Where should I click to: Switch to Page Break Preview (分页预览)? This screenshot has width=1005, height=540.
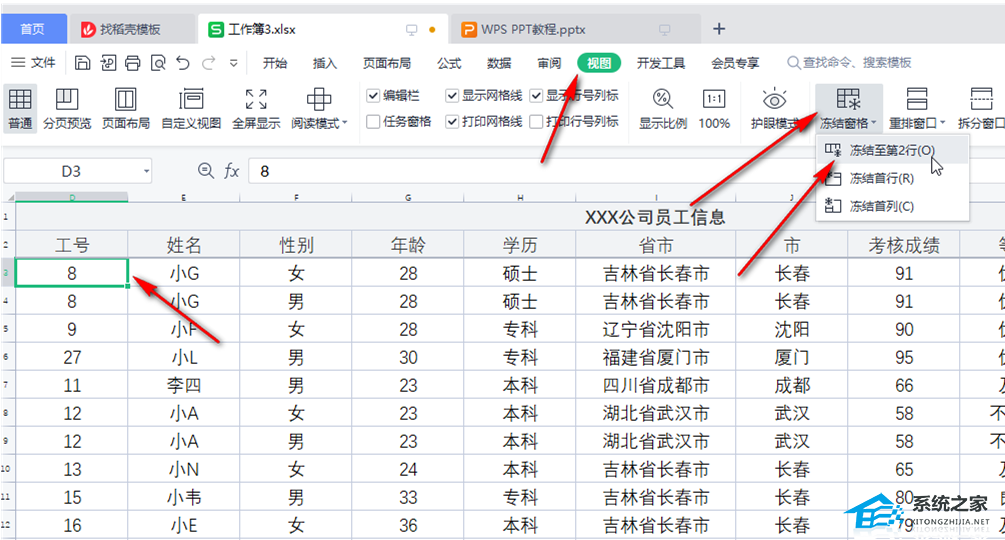click(67, 100)
